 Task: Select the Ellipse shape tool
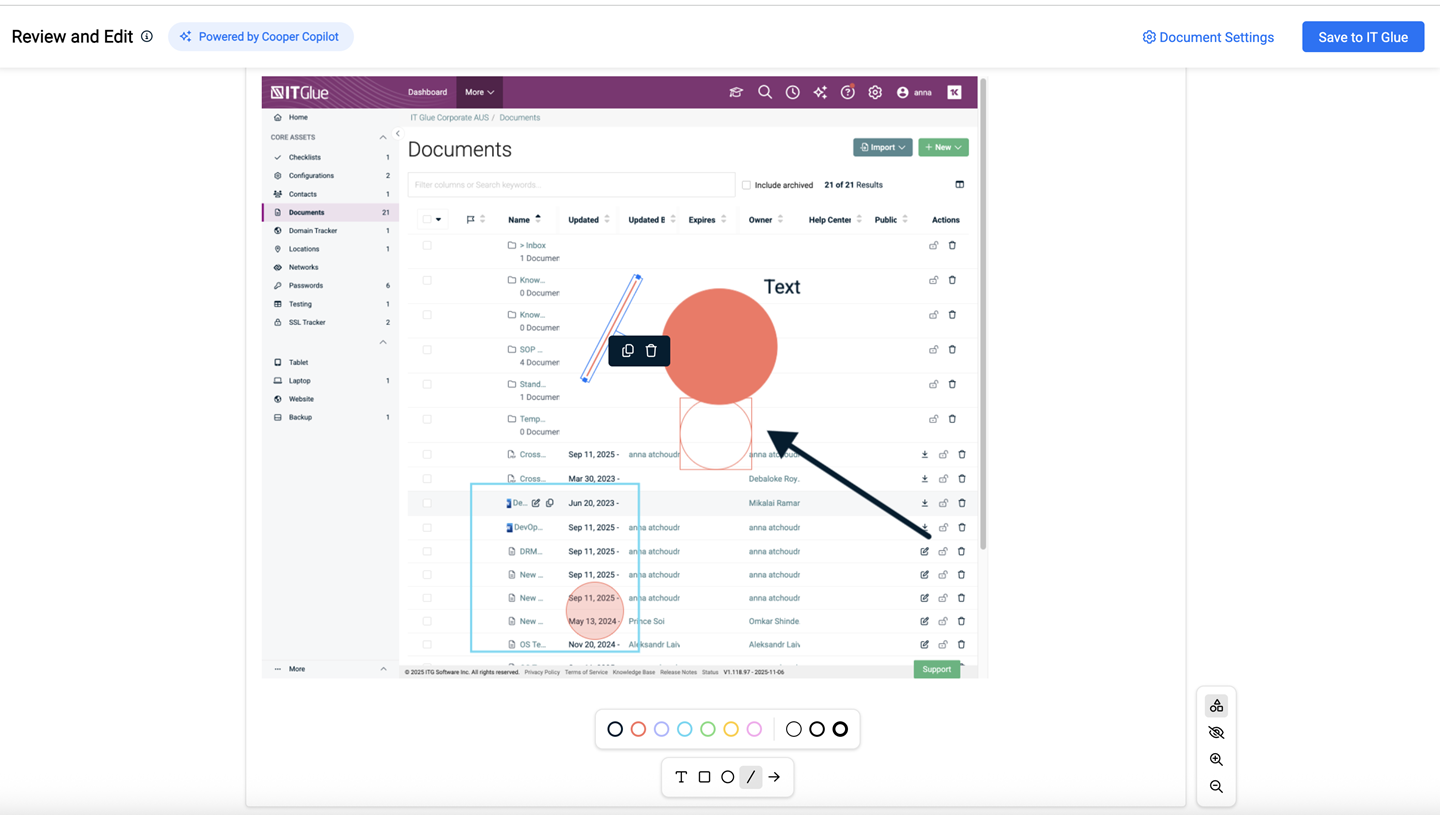728,777
